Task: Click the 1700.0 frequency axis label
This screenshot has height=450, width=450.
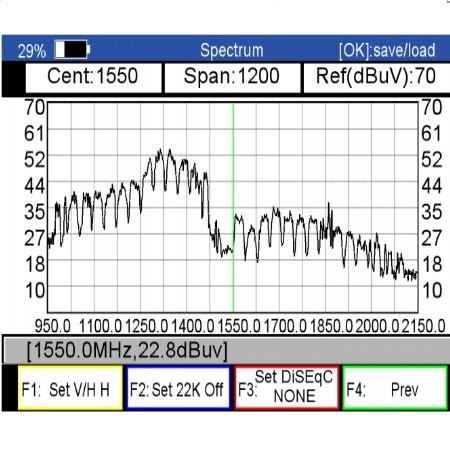Action: tap(285, 326)
